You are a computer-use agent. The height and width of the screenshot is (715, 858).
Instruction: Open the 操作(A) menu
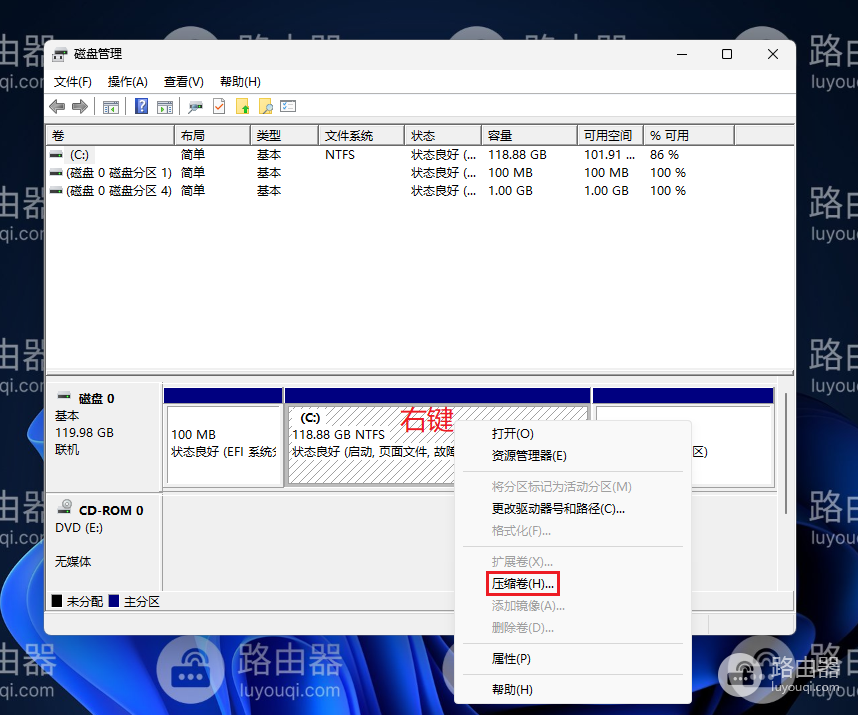tap(127, 82)
